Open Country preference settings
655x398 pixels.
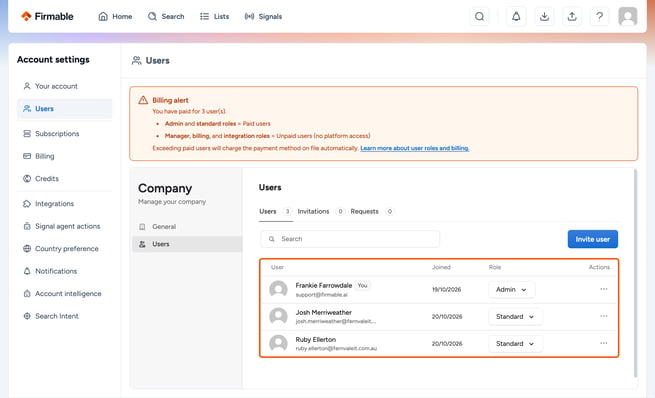pyautogui.click(x=64, y=249)
